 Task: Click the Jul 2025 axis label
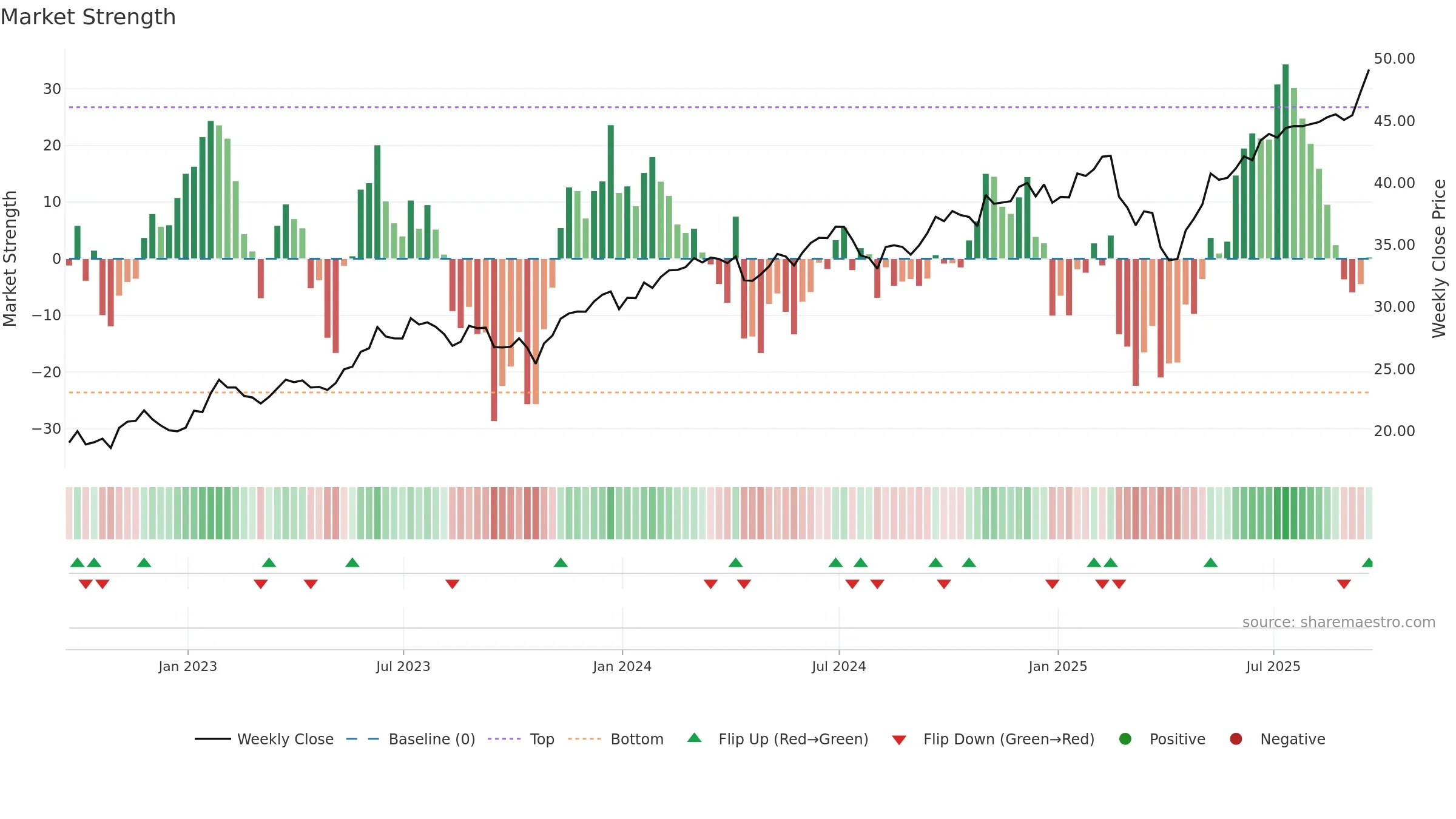pos(1273,666)
